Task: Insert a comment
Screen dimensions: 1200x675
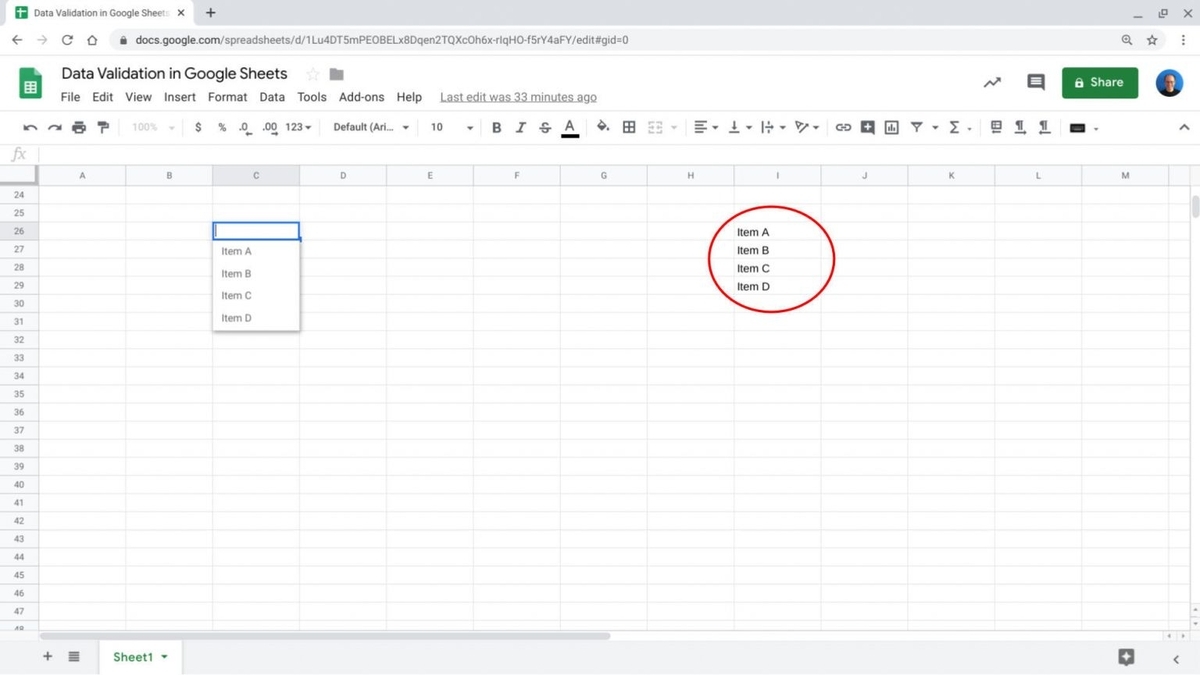Action: [x=867, y=127]
